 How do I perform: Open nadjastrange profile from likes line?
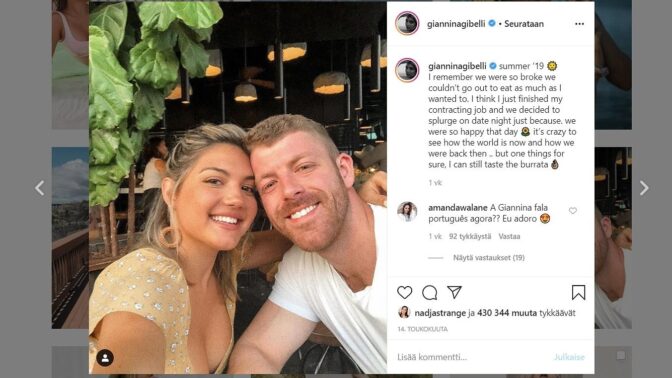[440, 313]
